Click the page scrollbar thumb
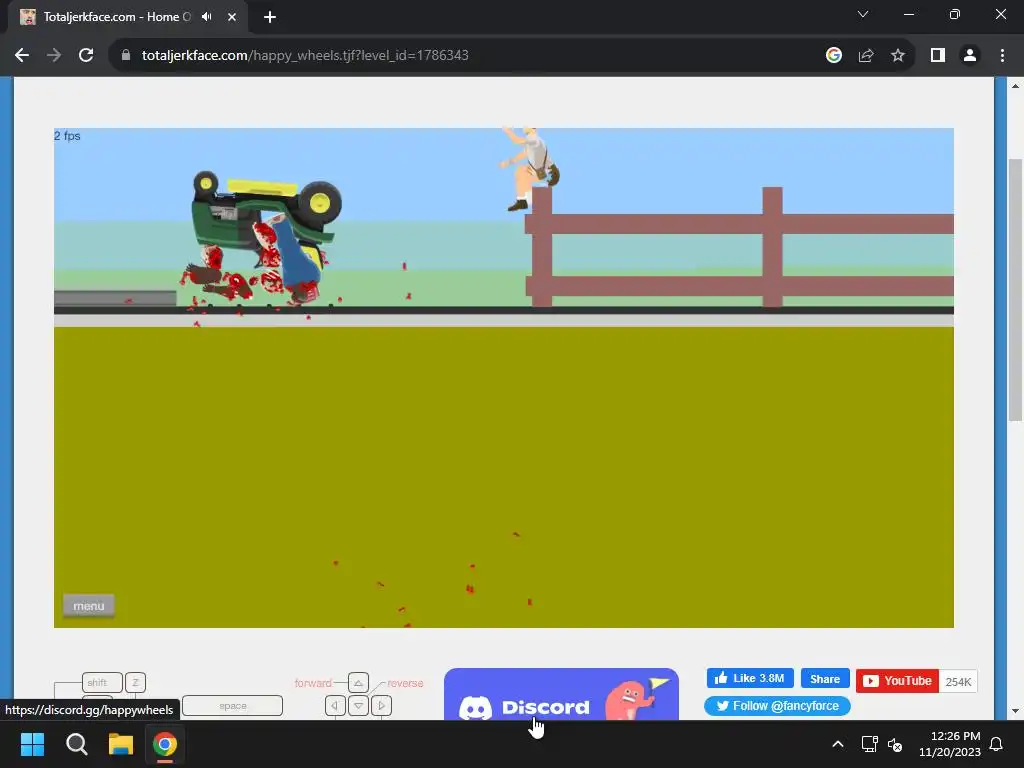The width and height of the screenshot is (1024, 768). click(1015, 290)
